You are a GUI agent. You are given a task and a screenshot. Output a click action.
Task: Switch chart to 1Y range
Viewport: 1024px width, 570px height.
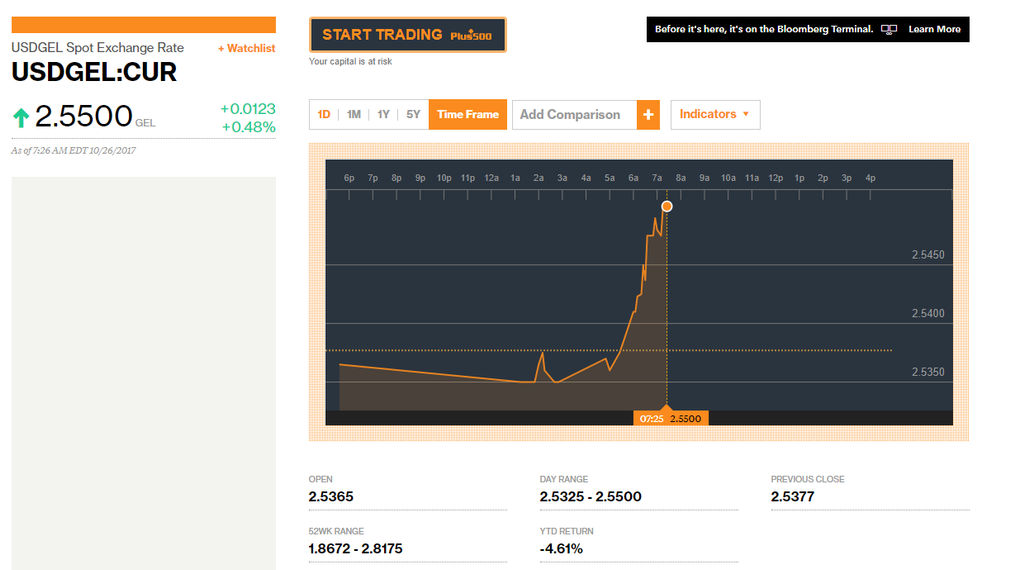pos(383,114)
